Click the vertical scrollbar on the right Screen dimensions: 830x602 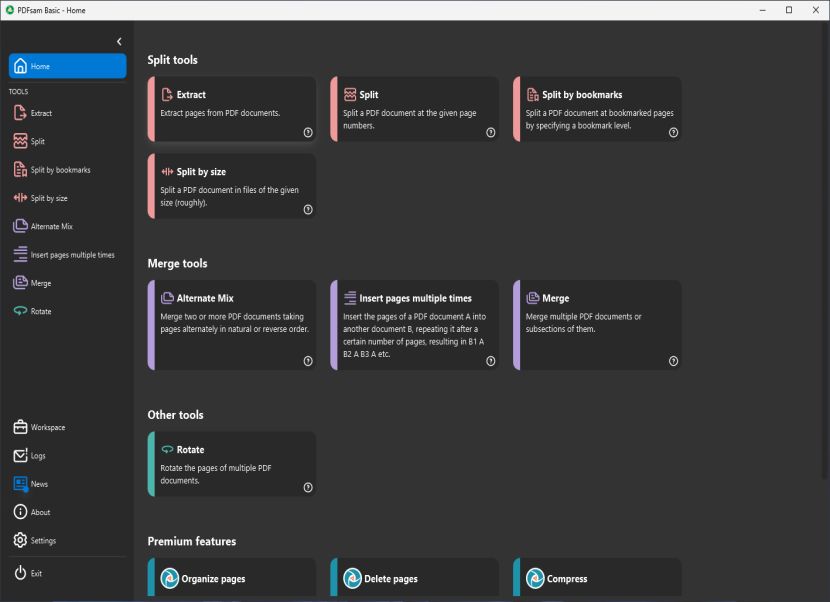click(x=825, y=250)
